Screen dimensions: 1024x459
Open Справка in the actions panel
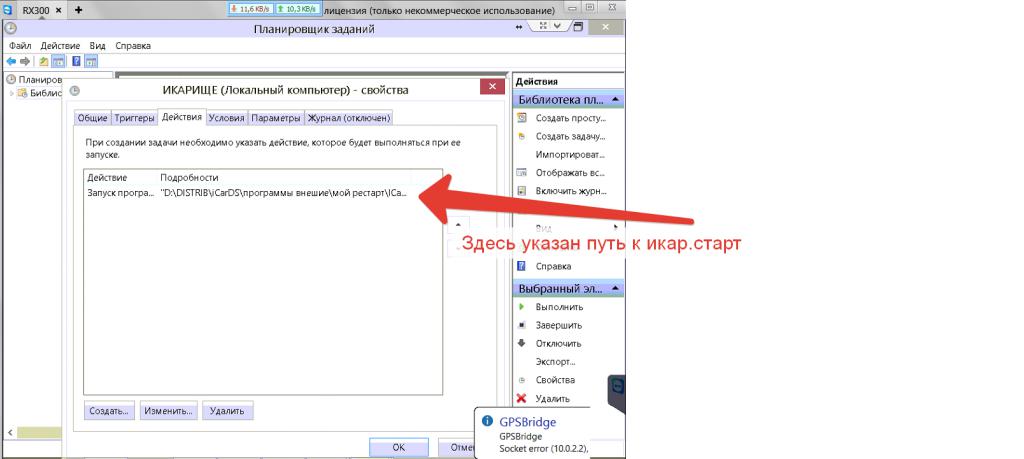click(x=553, y=266)
